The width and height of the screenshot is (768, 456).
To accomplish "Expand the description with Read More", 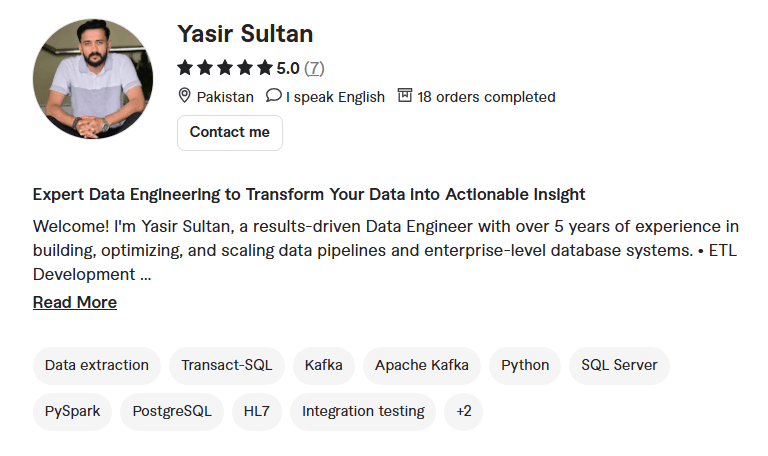I will point(75,302).
